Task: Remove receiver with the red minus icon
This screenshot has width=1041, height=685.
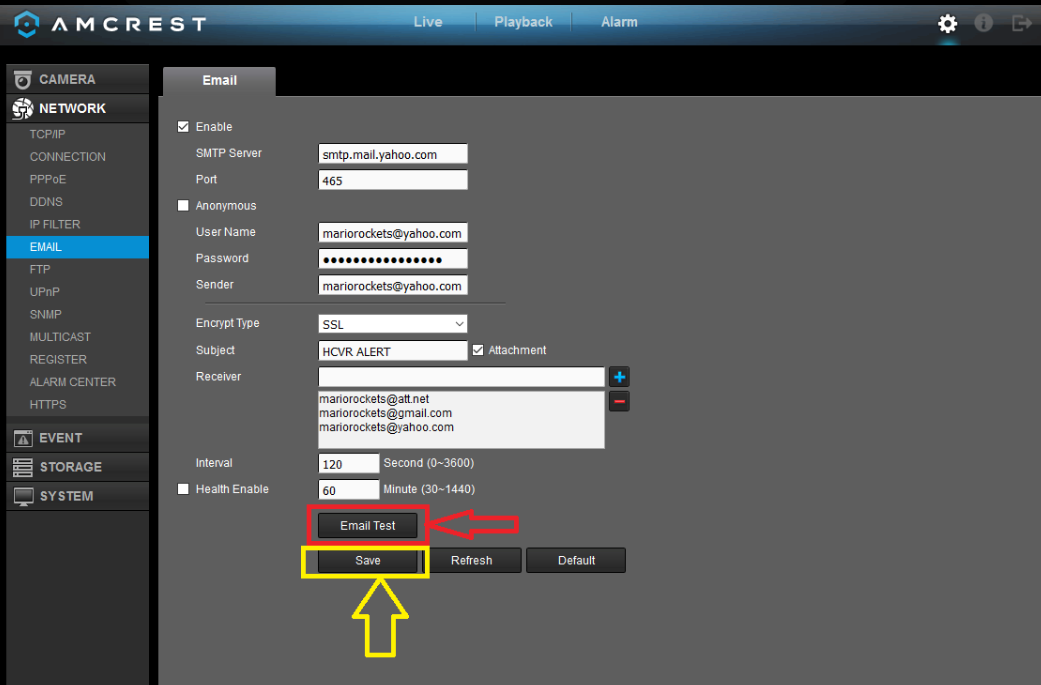Action: [619, 402]
